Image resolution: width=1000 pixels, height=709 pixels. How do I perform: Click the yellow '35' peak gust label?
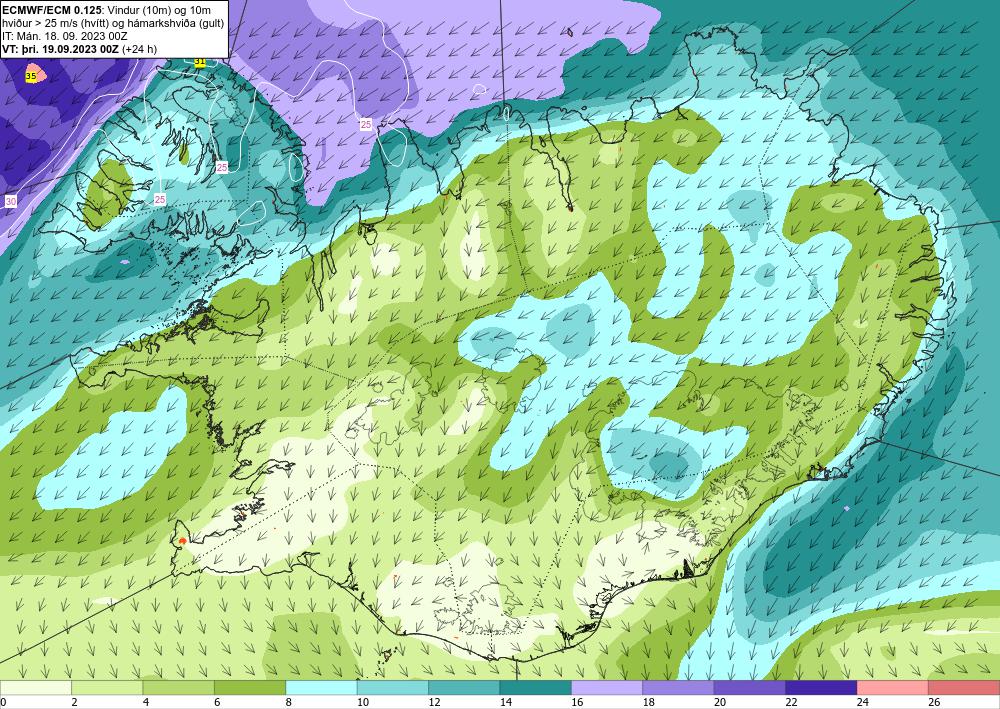(31, 77)
